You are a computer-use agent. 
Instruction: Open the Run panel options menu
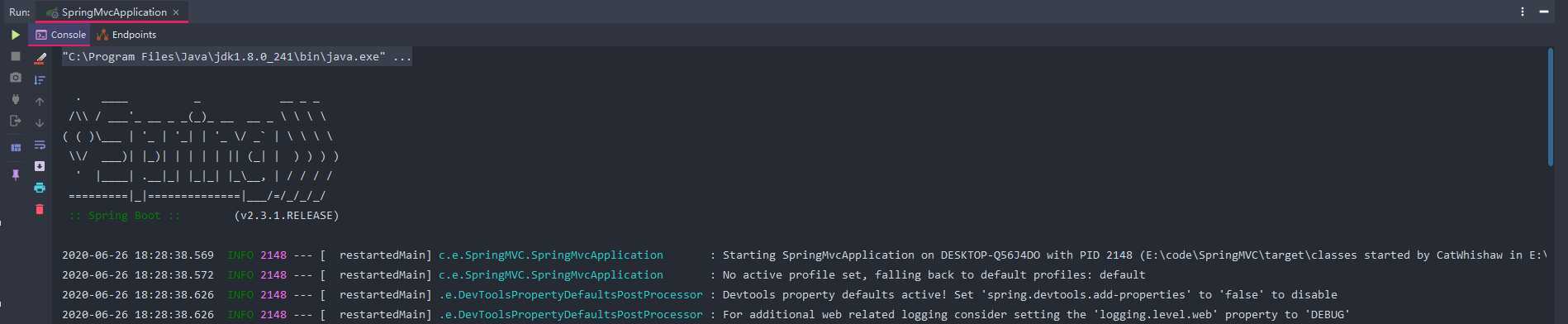1522,12
